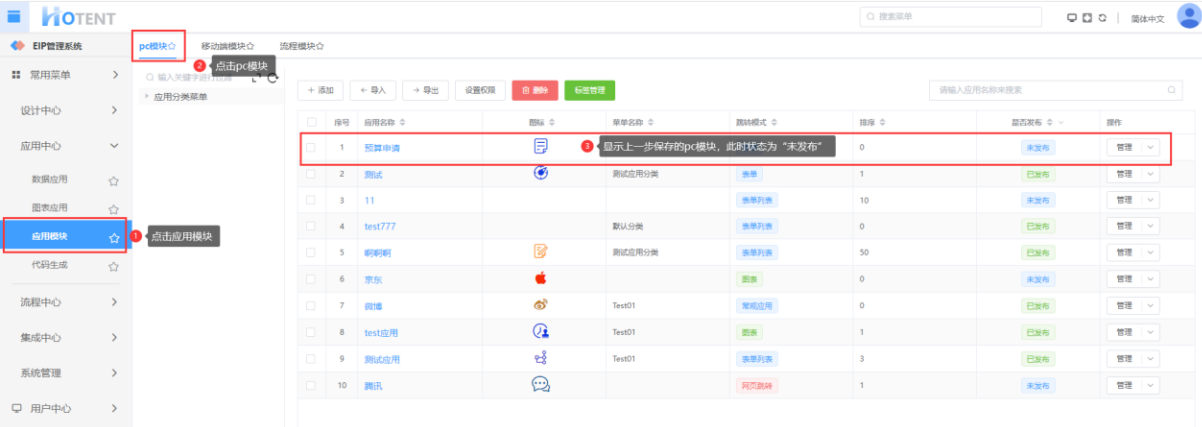Switch to the 移动端模块 tab

[x=227, y=46]
